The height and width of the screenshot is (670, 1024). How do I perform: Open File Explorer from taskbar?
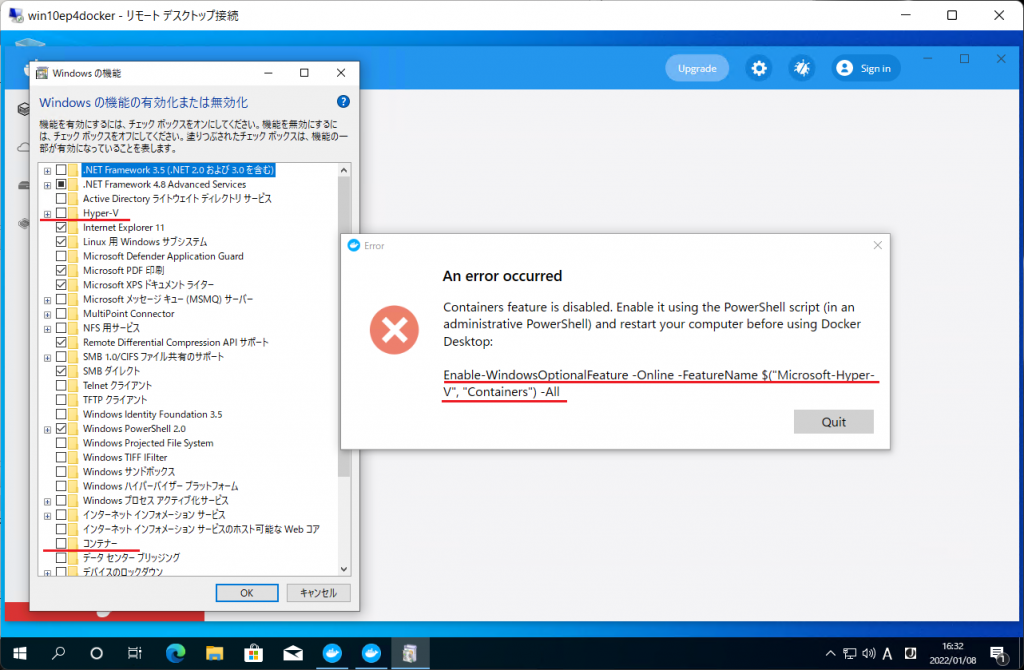[214, 653]
